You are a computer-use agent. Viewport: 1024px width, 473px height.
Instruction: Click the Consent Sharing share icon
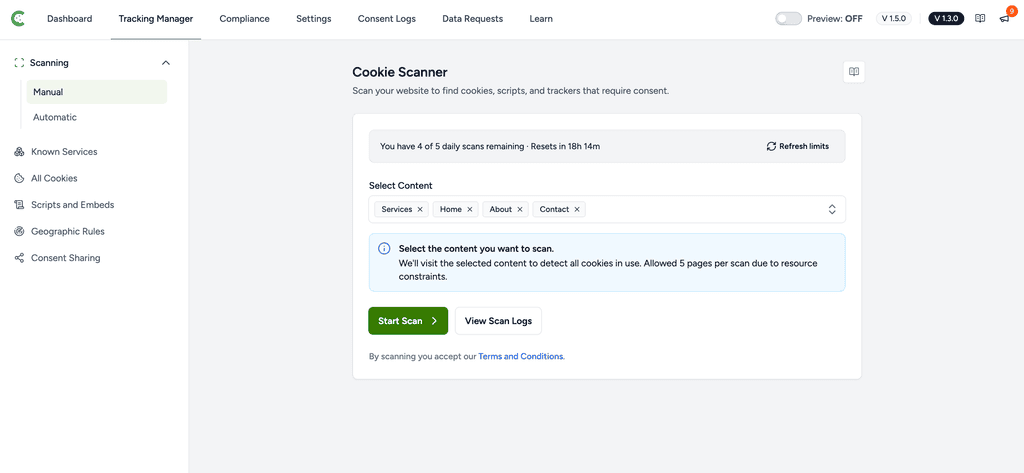(x=19, y=258)
